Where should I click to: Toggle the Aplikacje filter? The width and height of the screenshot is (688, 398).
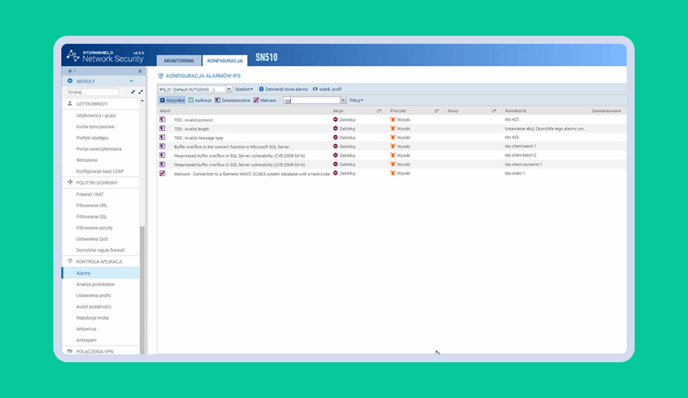point(200,100)
